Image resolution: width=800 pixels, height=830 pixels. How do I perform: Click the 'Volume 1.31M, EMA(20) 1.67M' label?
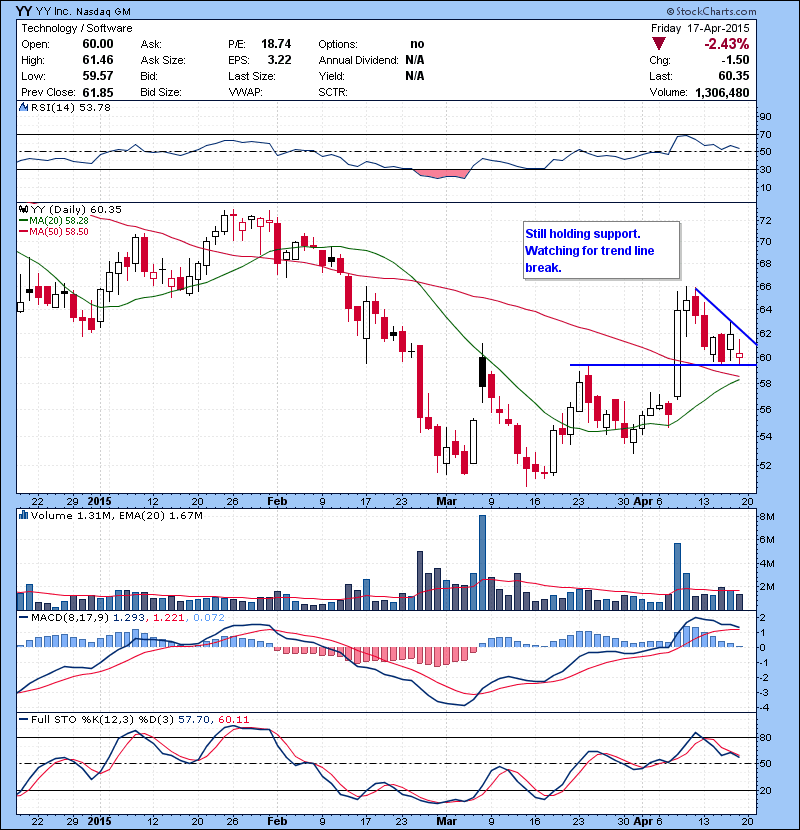(x=116, y=515)
